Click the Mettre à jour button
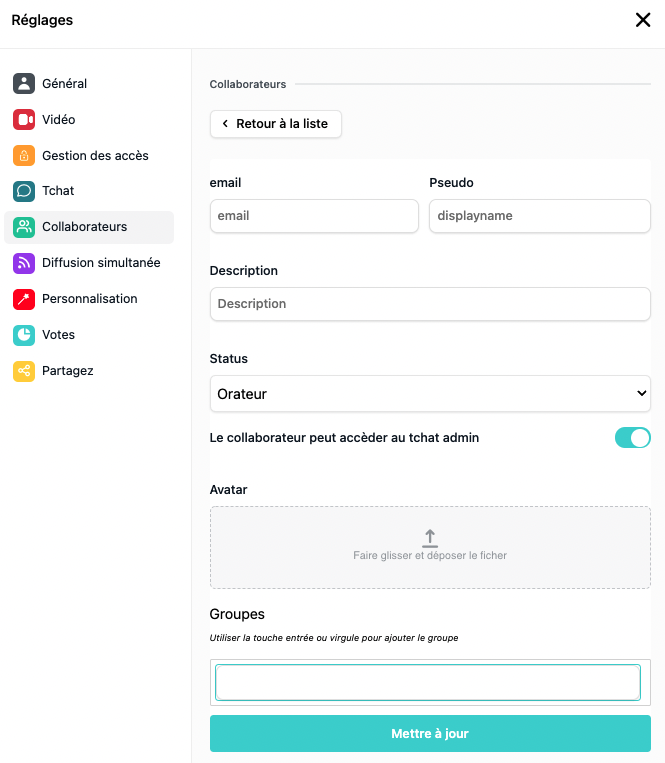This screenshot has height=763, width=665. (x=430, y=733)
